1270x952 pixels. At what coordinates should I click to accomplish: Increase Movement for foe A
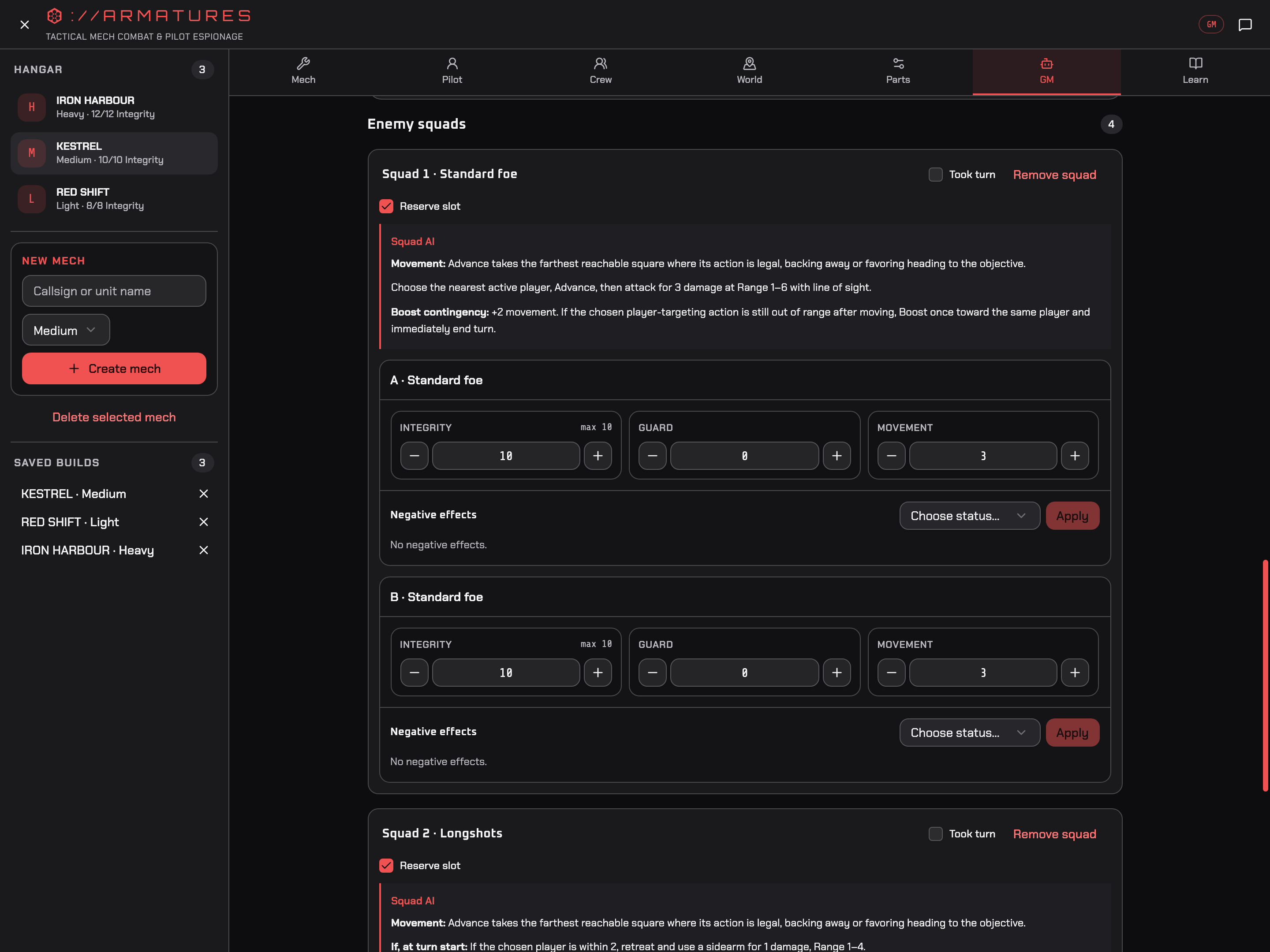point(1075,456)
